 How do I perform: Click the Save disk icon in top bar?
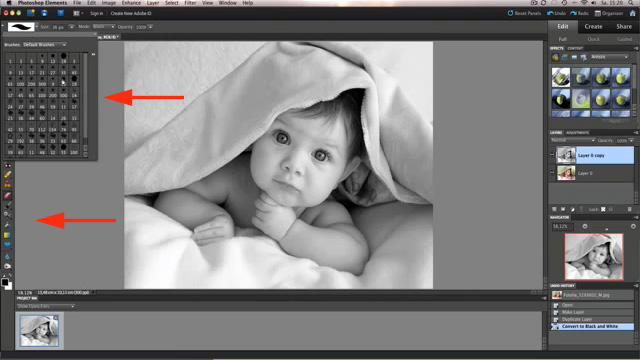(44, 13)
